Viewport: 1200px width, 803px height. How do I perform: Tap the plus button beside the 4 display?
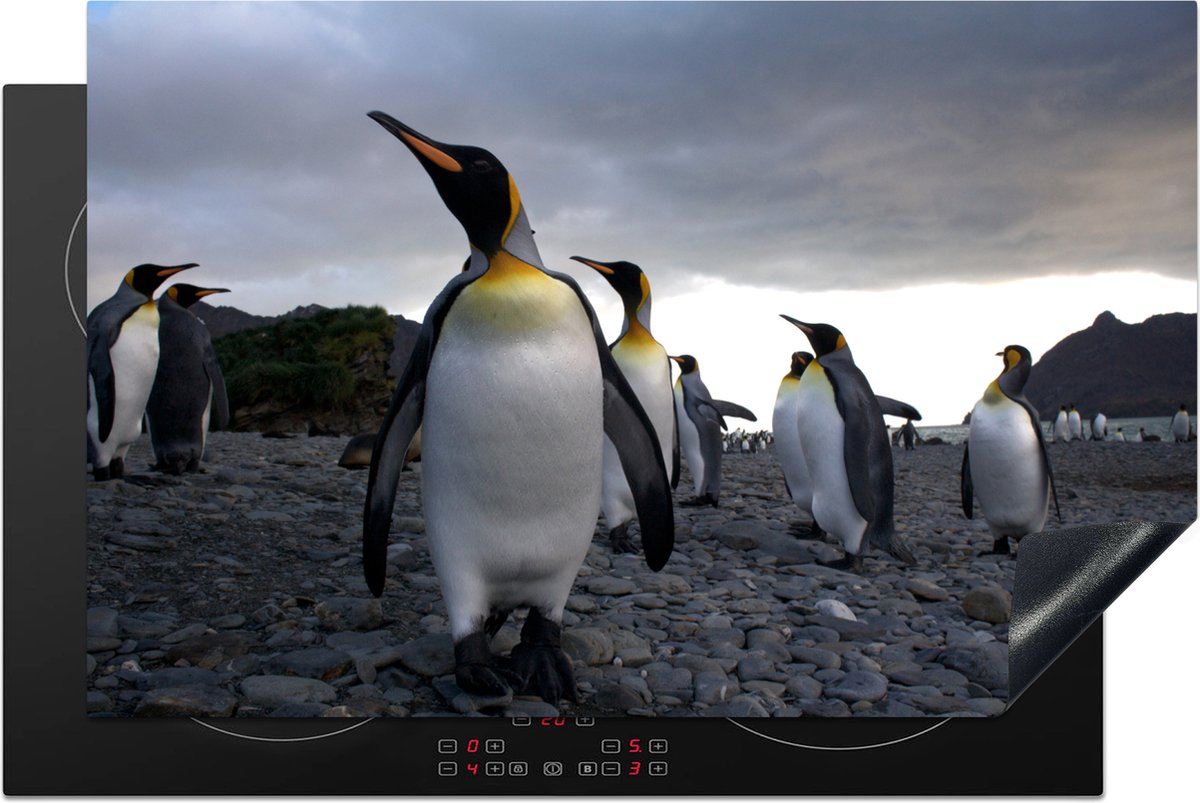click(x=495, y=769)
